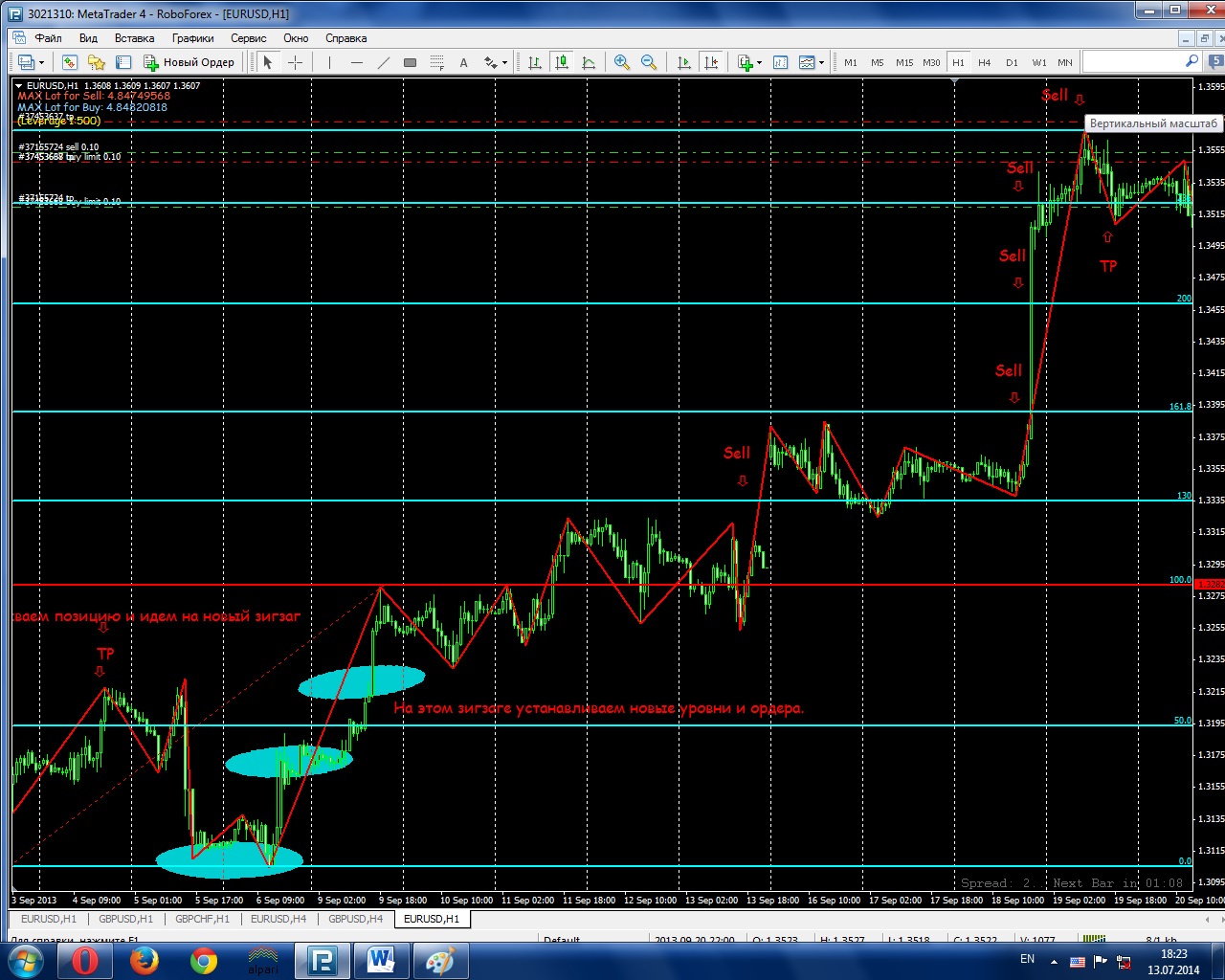Image resolution: width=1225 pixels, height=980 pixels.
Task: Select the trendline drawing tool
Action: pos(383,62)
